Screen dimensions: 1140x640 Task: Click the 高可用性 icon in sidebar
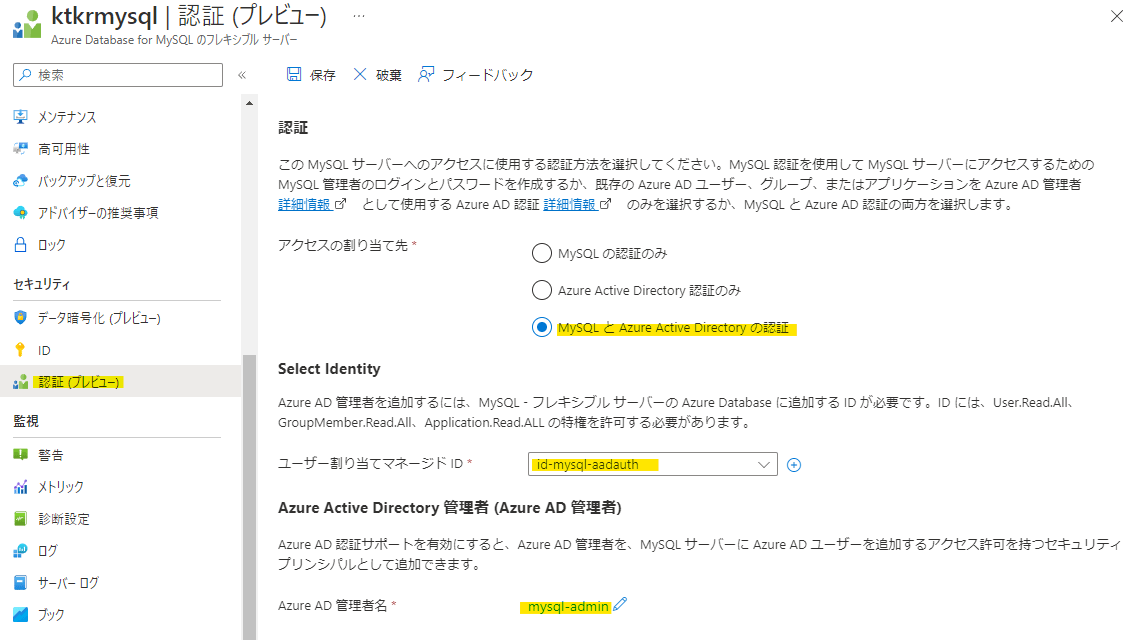point(20,148)
